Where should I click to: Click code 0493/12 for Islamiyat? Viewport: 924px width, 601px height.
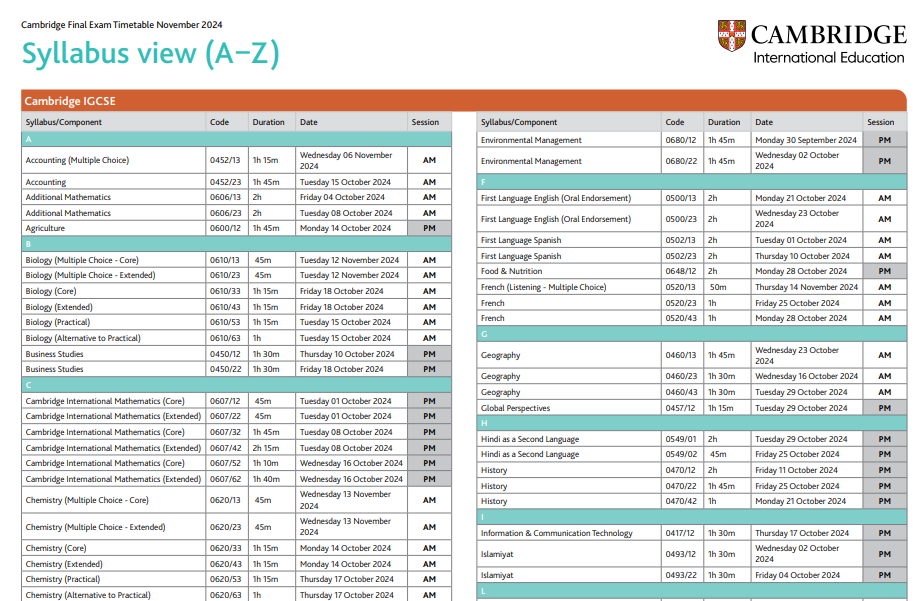pyautogui.click(x=681, y=554)
